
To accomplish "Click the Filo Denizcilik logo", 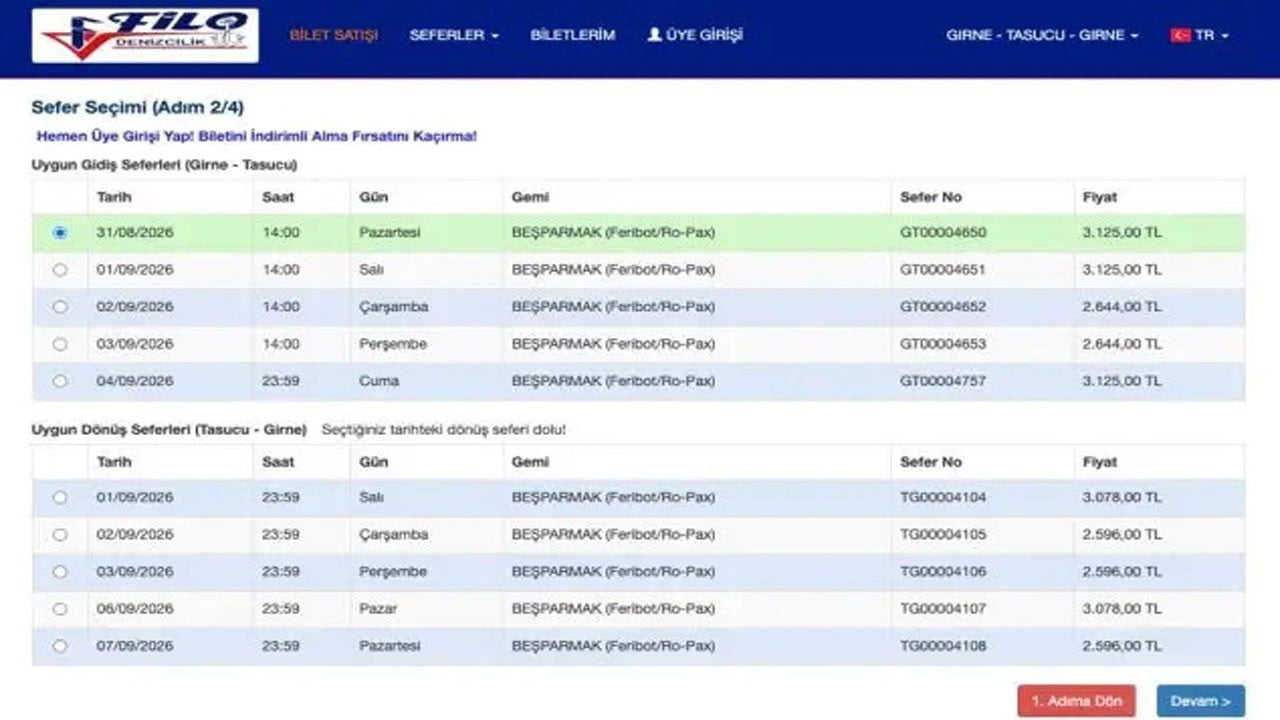I will tap(145, 35).
